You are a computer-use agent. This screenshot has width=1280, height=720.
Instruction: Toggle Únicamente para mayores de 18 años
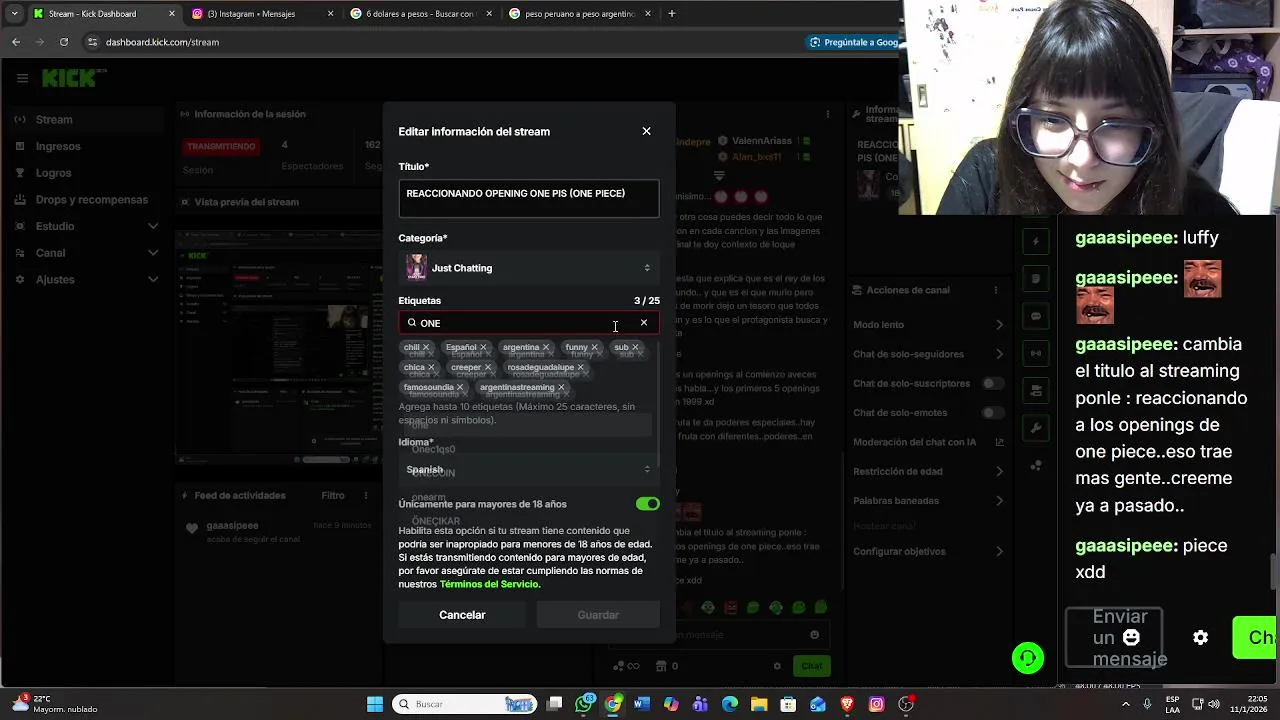tap(647, 504)
